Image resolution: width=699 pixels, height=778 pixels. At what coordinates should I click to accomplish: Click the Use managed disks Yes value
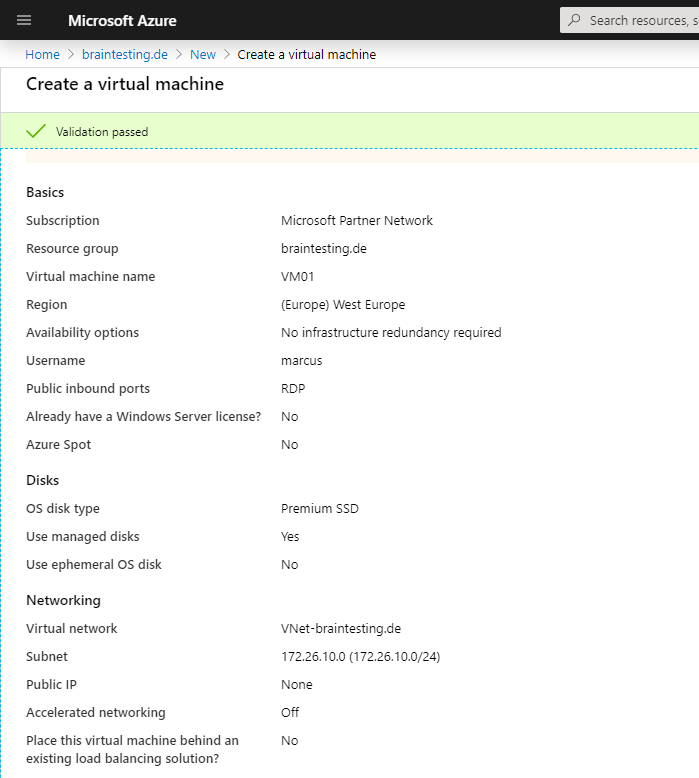(x=290, y=536)
